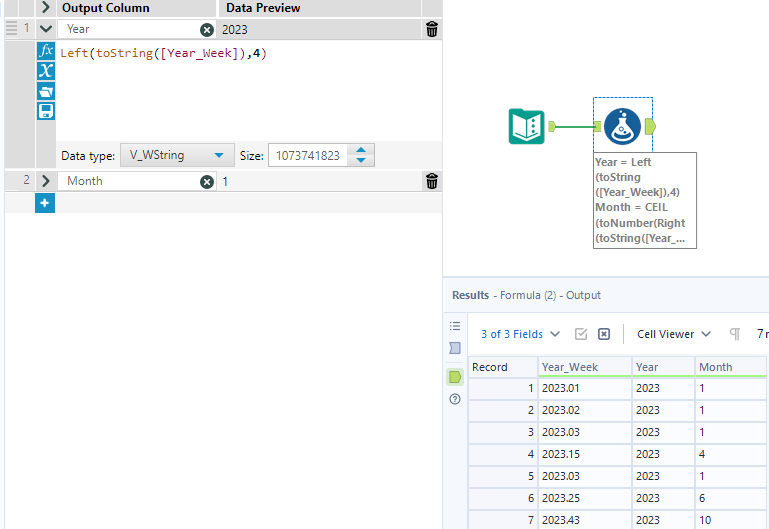Click the Year column header in Results
Screen dimensions: 769x529
663,367
